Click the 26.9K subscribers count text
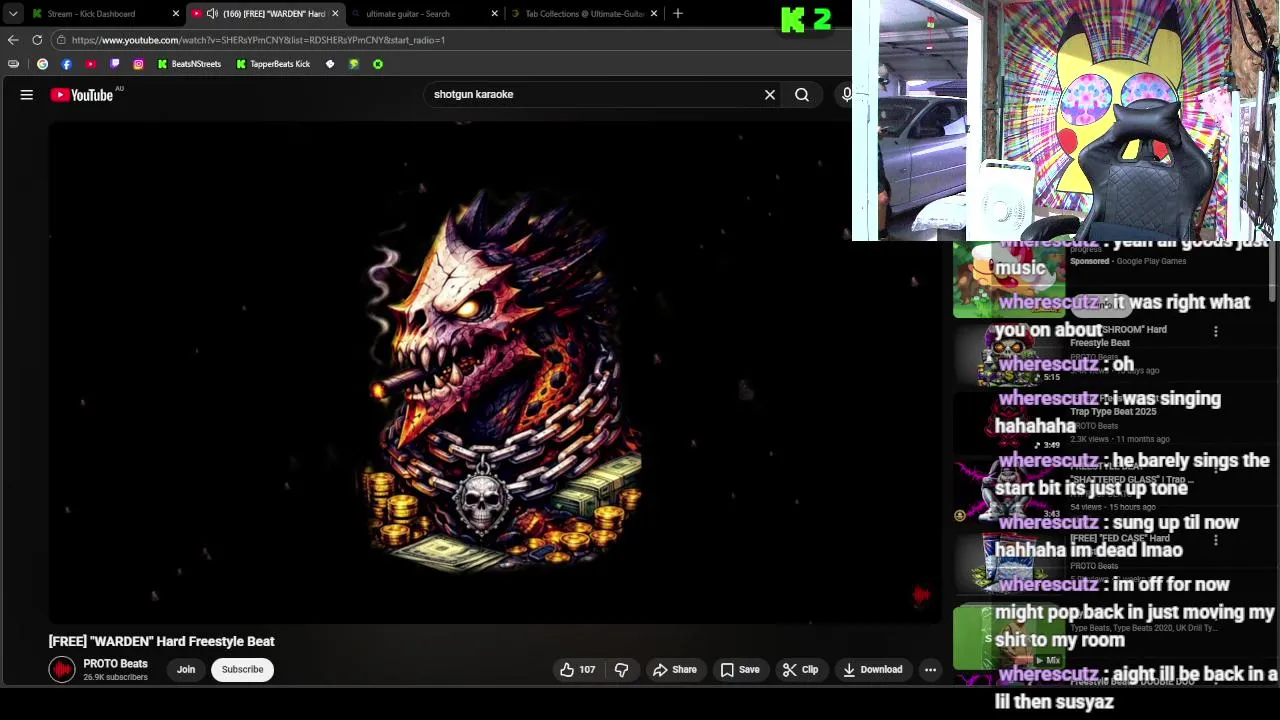 [x=115, y=678]
